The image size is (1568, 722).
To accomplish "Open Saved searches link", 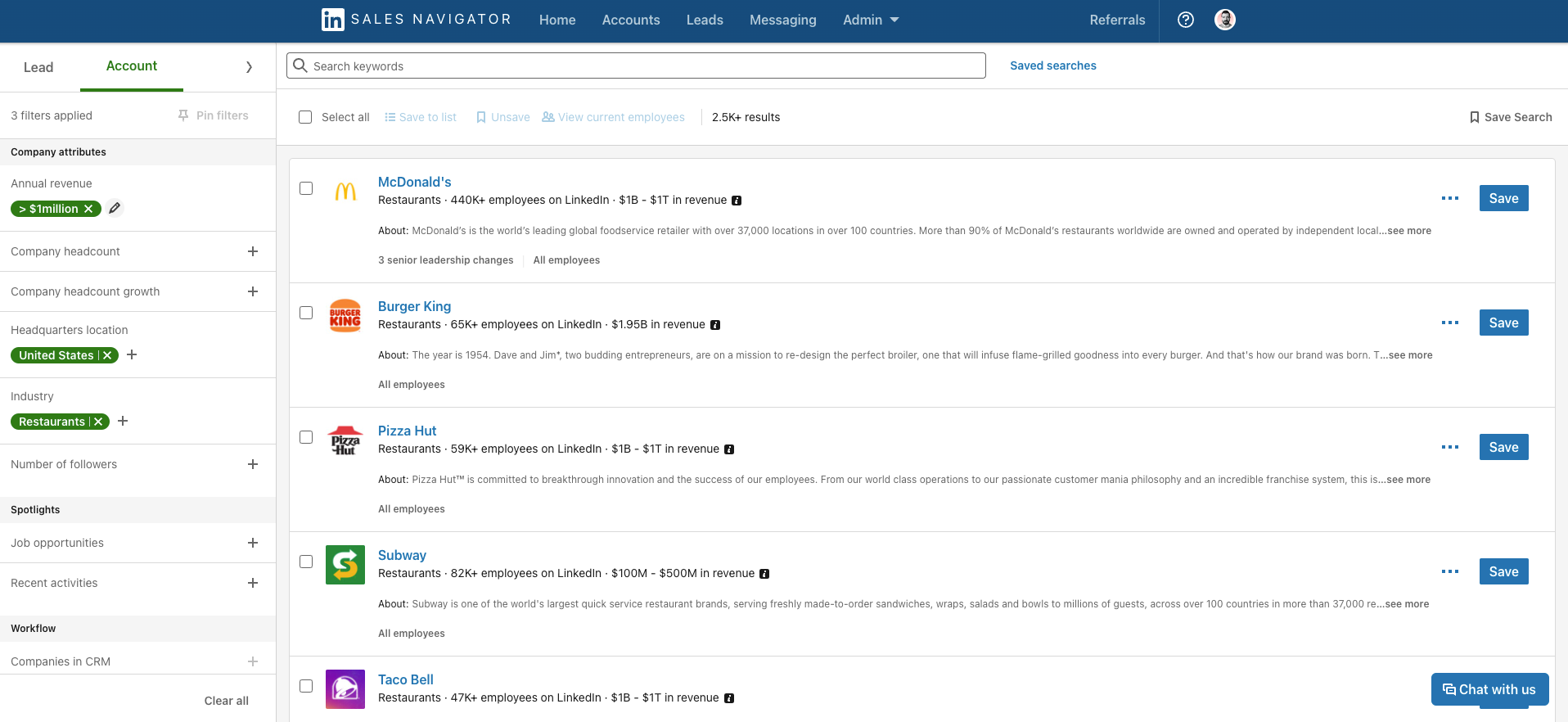I will coord(1053,65).
